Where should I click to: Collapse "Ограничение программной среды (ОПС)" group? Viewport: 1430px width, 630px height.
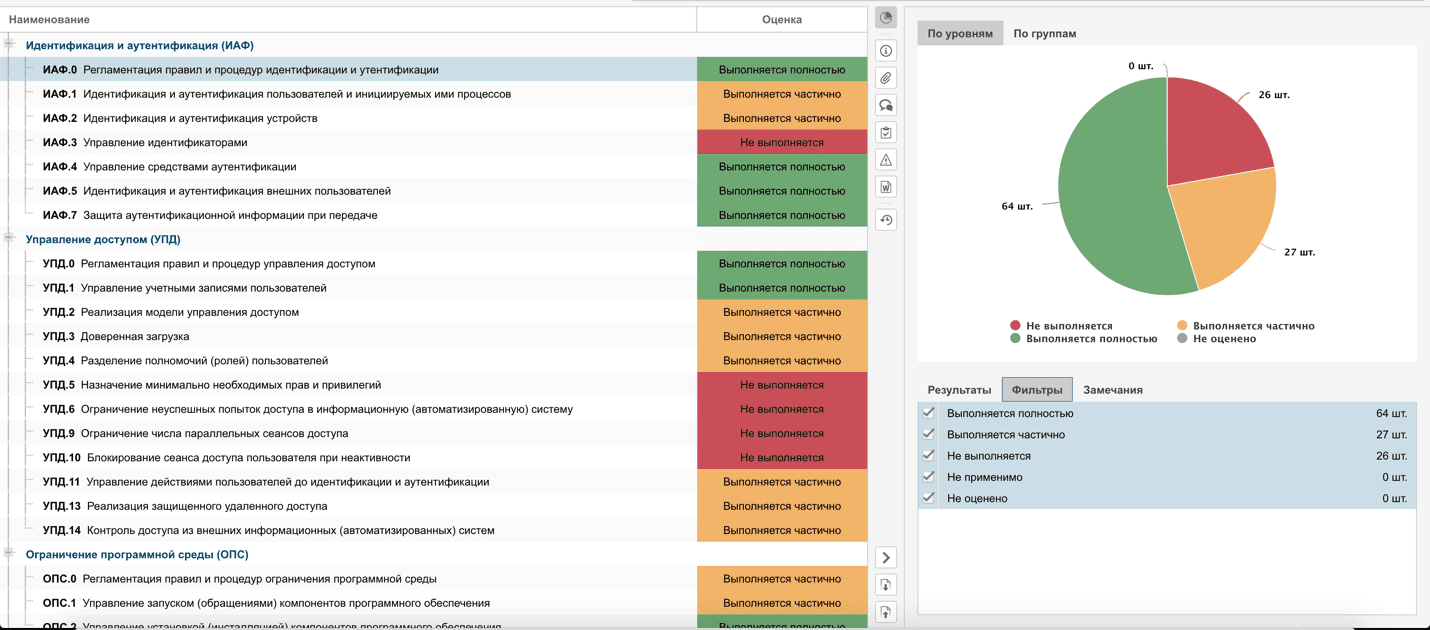coord(9,554)
